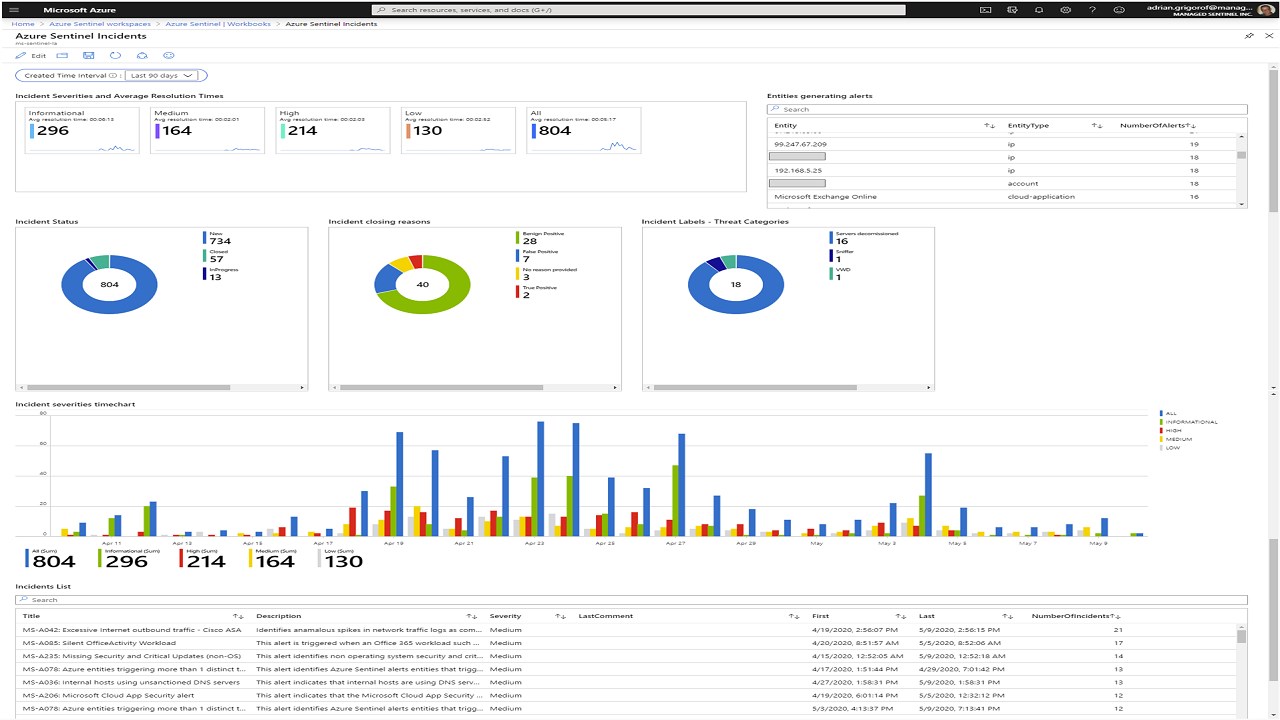Click the Incidents List search field
The image size is (1280, 720).
631,600
